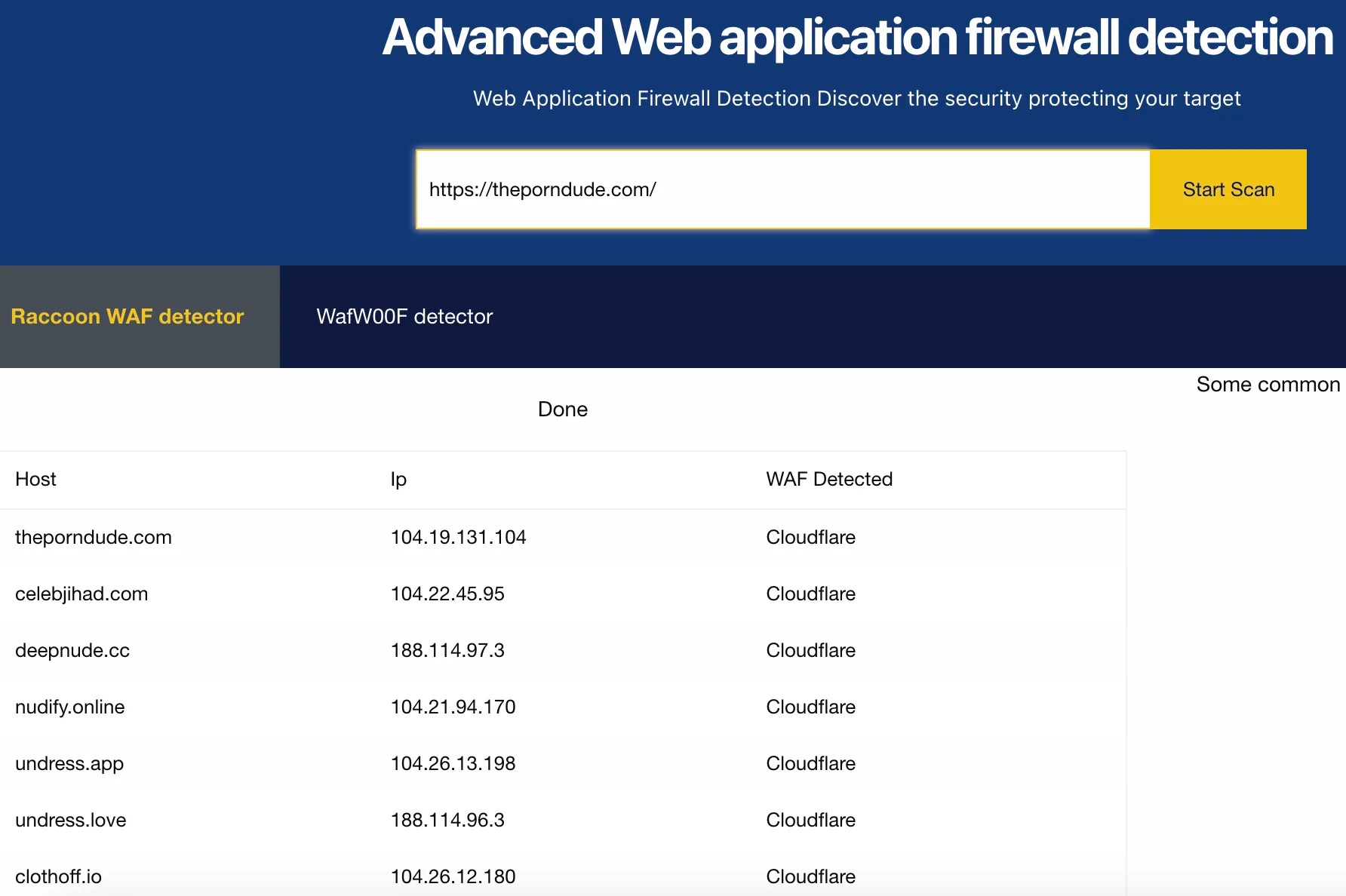This screenshot has width=1346, height=896.
Task: Select IP address 104.22.45.95
Action: (x=447, y=594)
